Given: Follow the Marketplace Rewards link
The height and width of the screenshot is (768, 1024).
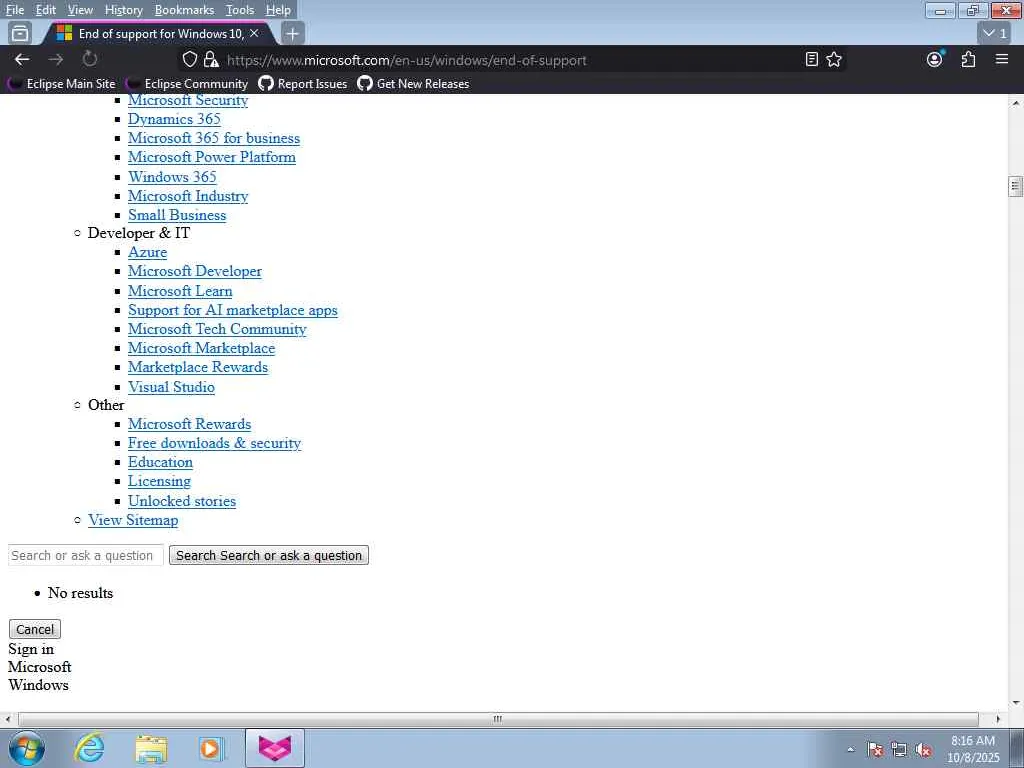Looking at the screenshot, I should pos(198,367).
